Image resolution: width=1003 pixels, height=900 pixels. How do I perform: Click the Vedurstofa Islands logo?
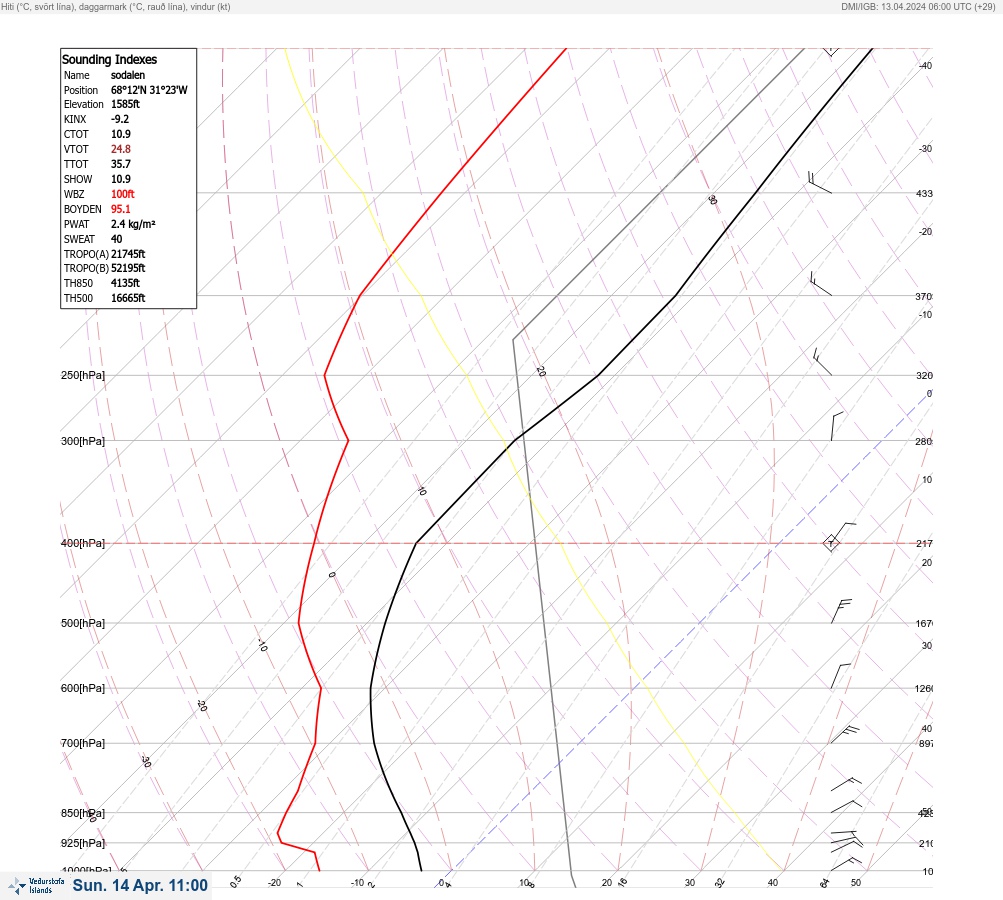(36, 886)
